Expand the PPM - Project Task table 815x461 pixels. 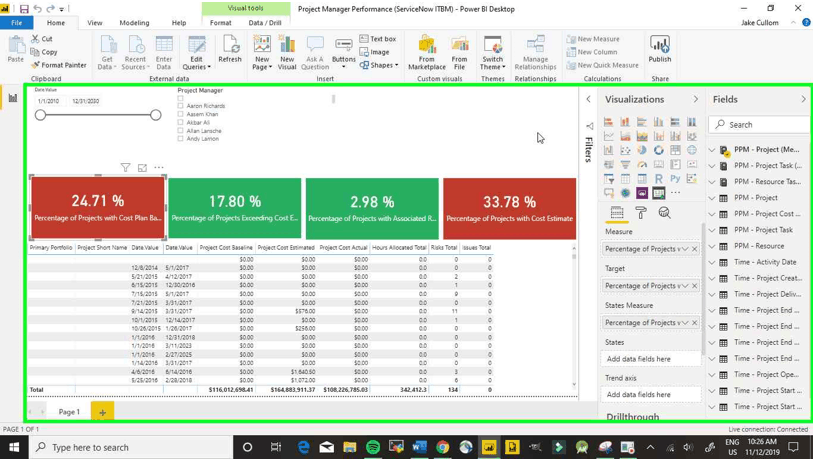712,230
